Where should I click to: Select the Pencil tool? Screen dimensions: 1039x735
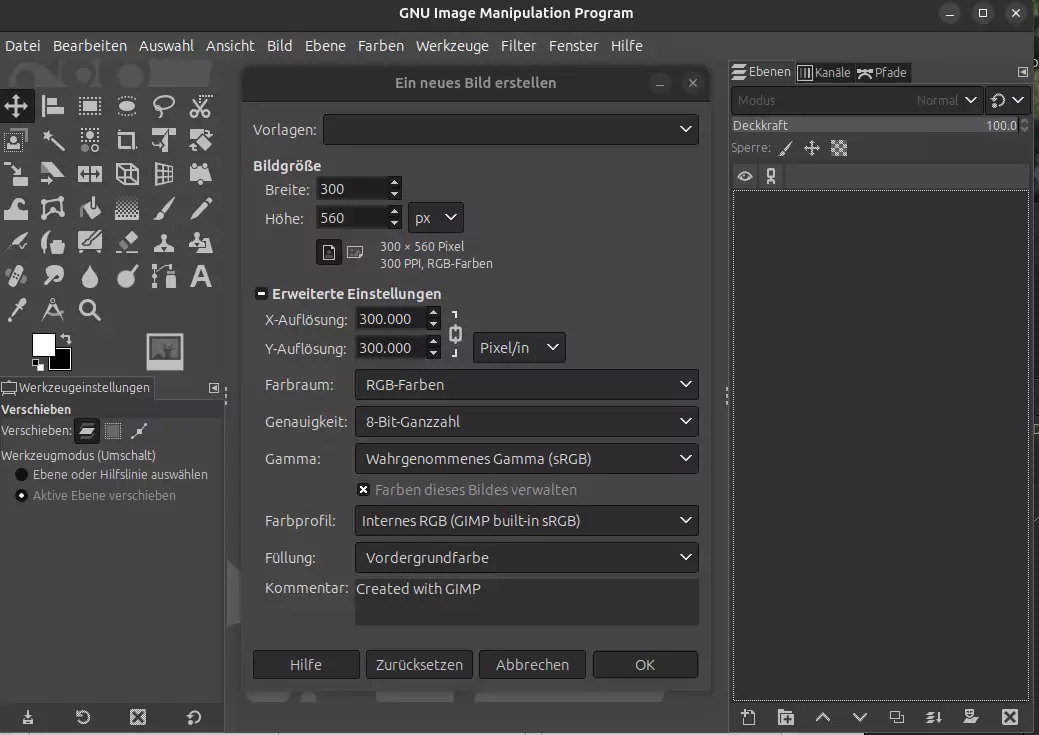[x=201, y=208]
